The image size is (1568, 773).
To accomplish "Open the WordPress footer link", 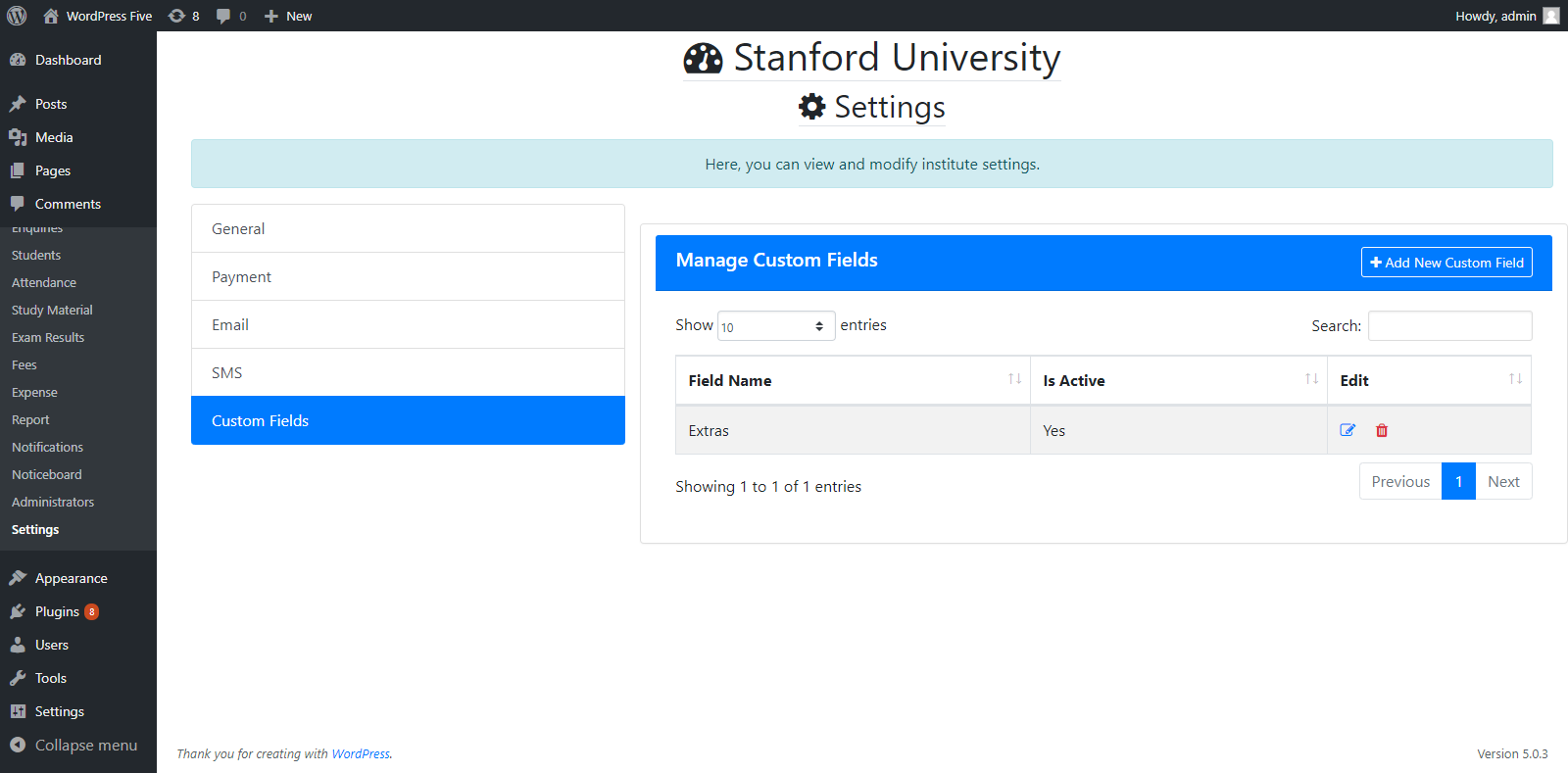I will (361, 753).
